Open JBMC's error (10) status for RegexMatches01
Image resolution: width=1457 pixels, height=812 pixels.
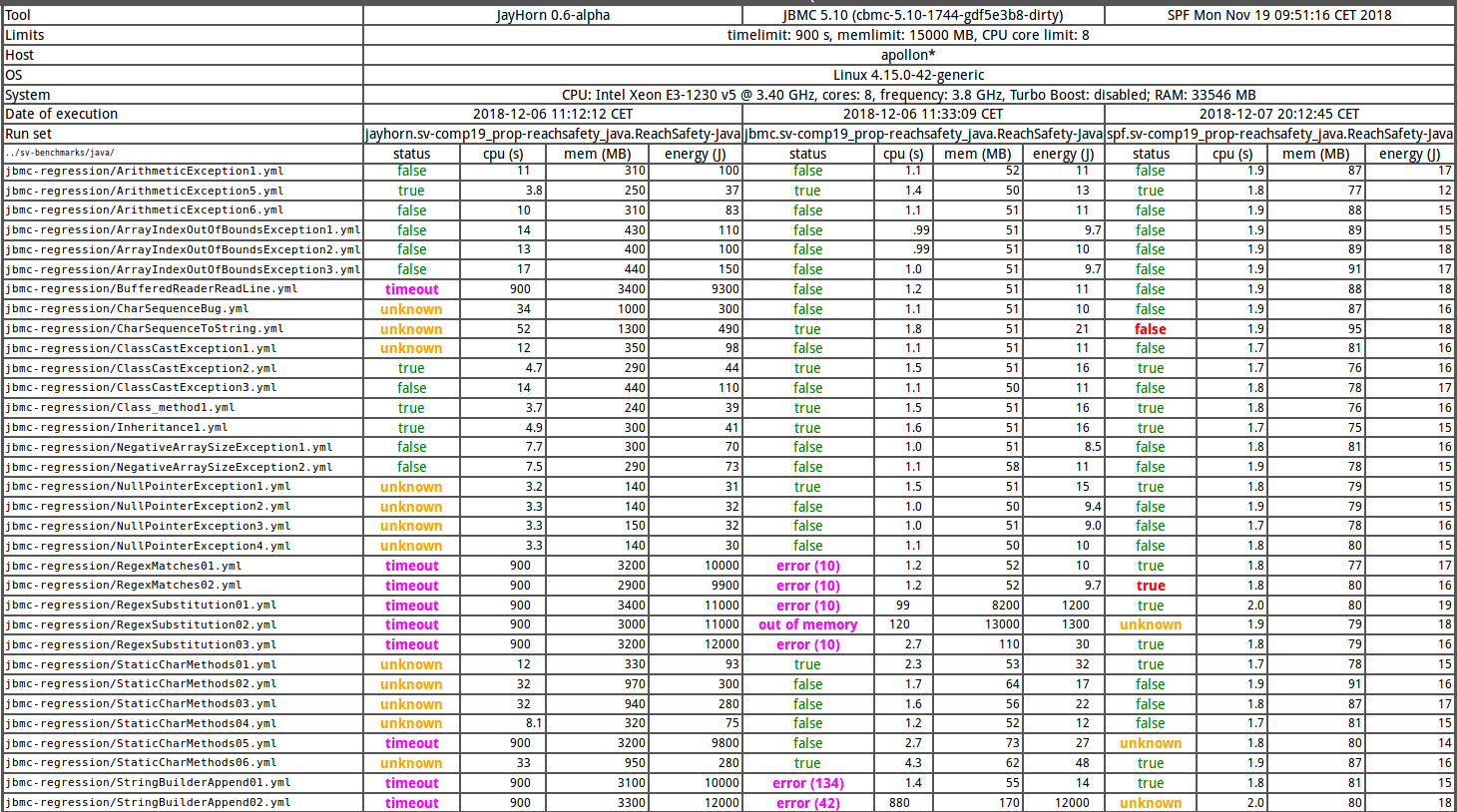point(807,566)
